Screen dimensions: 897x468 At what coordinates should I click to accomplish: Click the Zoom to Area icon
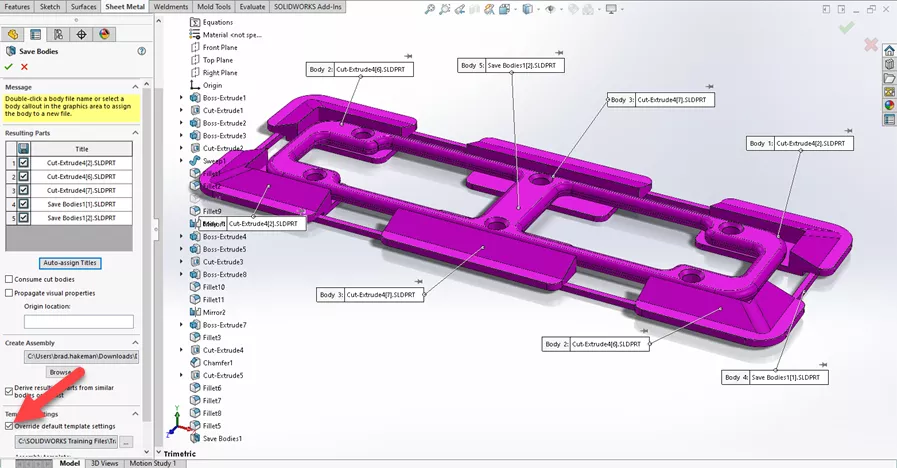coord(445,9)
